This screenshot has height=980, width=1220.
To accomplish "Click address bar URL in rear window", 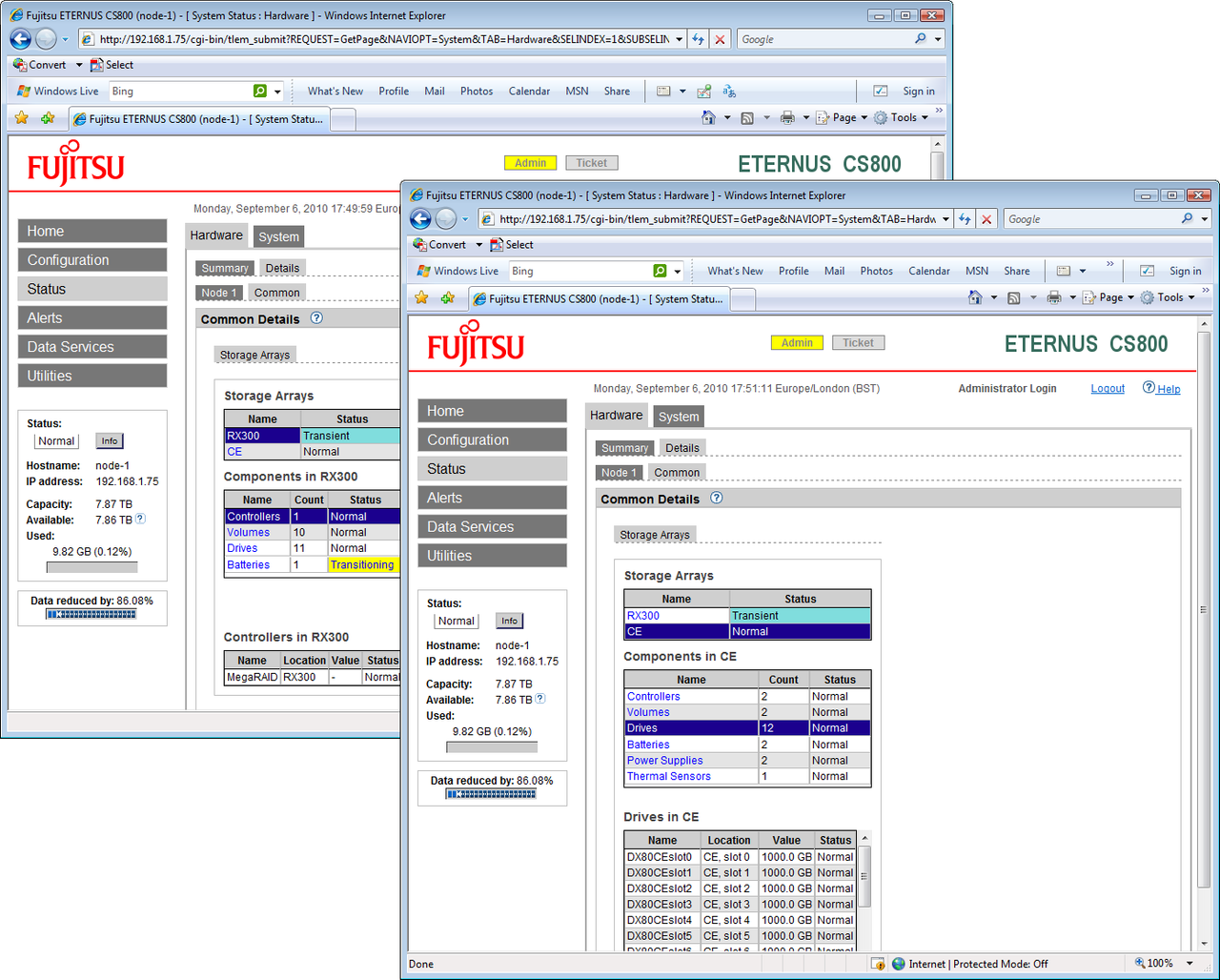I will click(383, 39).
